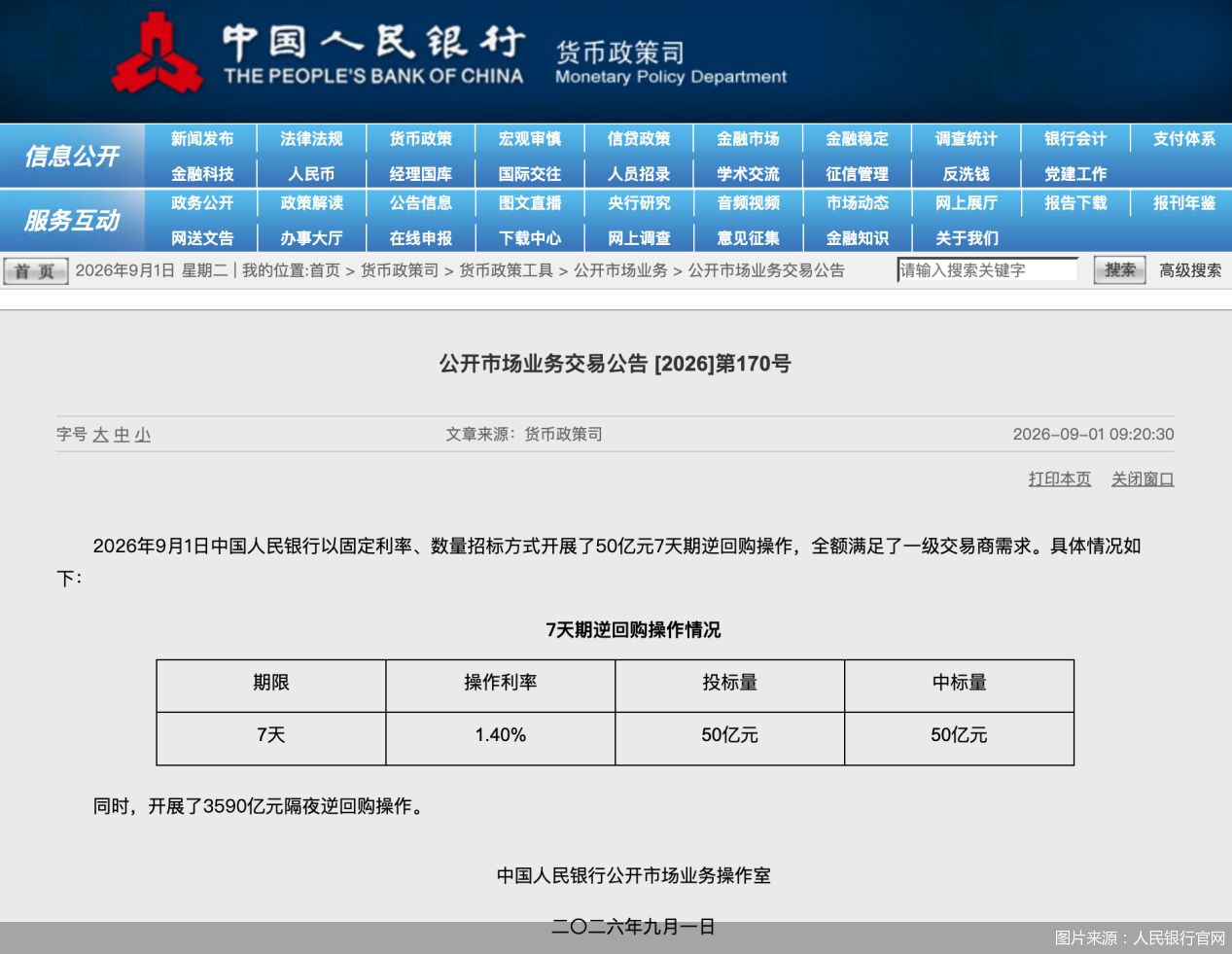Open the 宏观审慎 section
The width and height of the screenshot is (1232, 954).
click(x=530, y=139)
